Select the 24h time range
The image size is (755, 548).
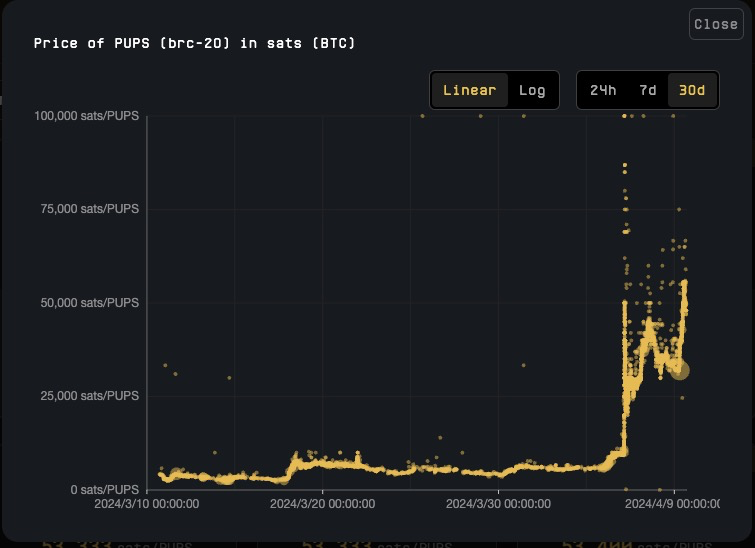tap(603, 90)
